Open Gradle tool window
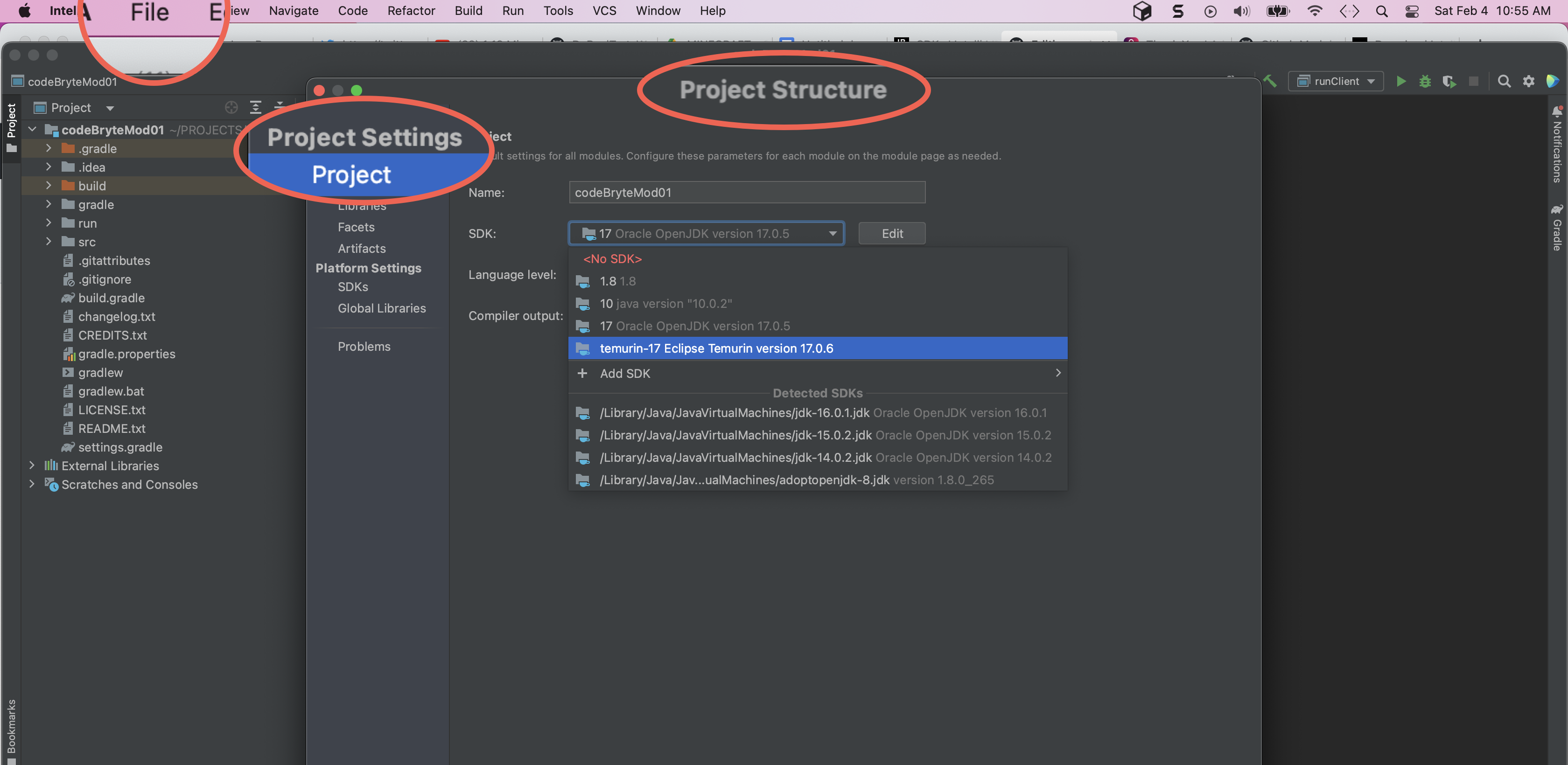This screenshot has height=765, width=1568. tap(1557, 227)
